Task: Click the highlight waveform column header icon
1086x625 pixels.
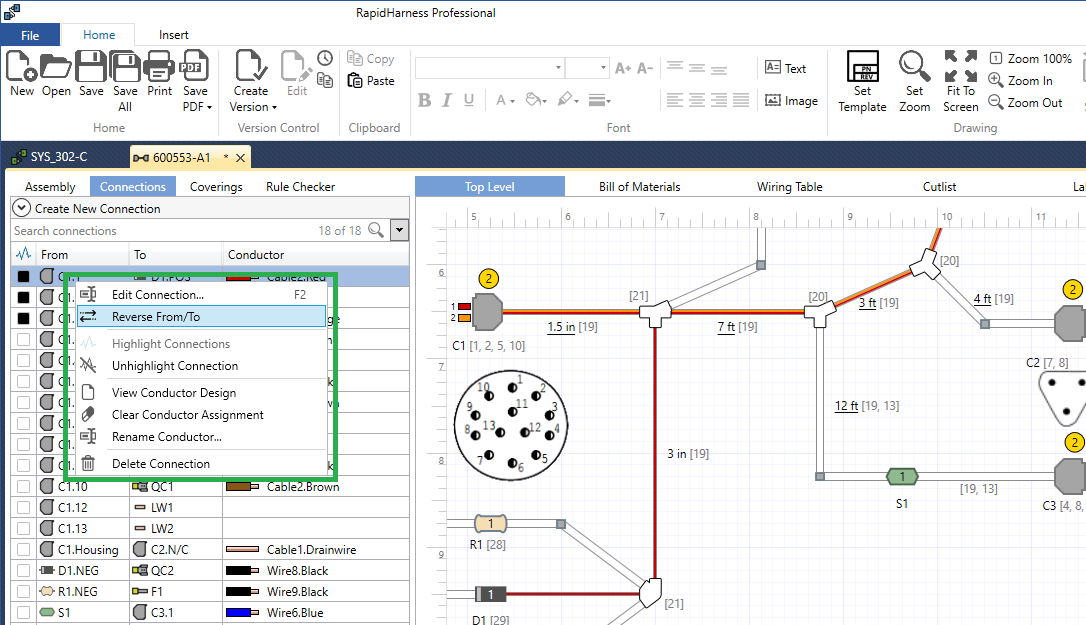Action: click(23, 254)
